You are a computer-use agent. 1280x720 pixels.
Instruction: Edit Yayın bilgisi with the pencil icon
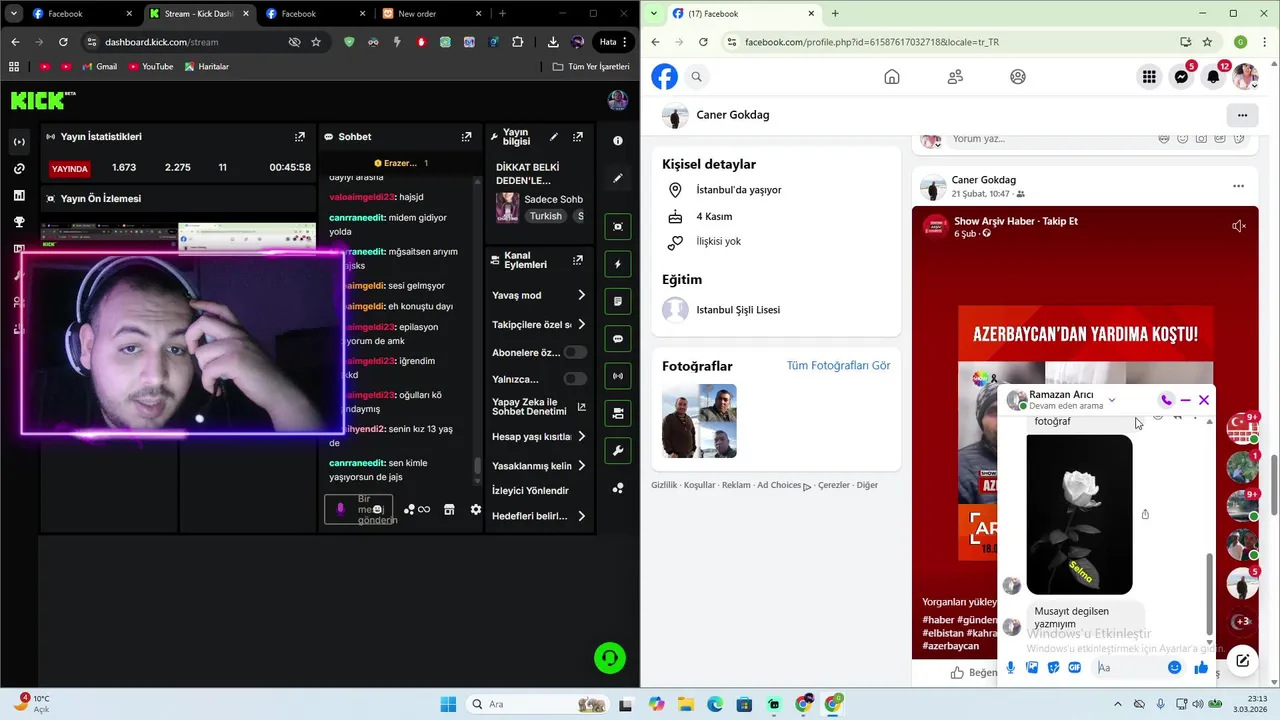554,137
